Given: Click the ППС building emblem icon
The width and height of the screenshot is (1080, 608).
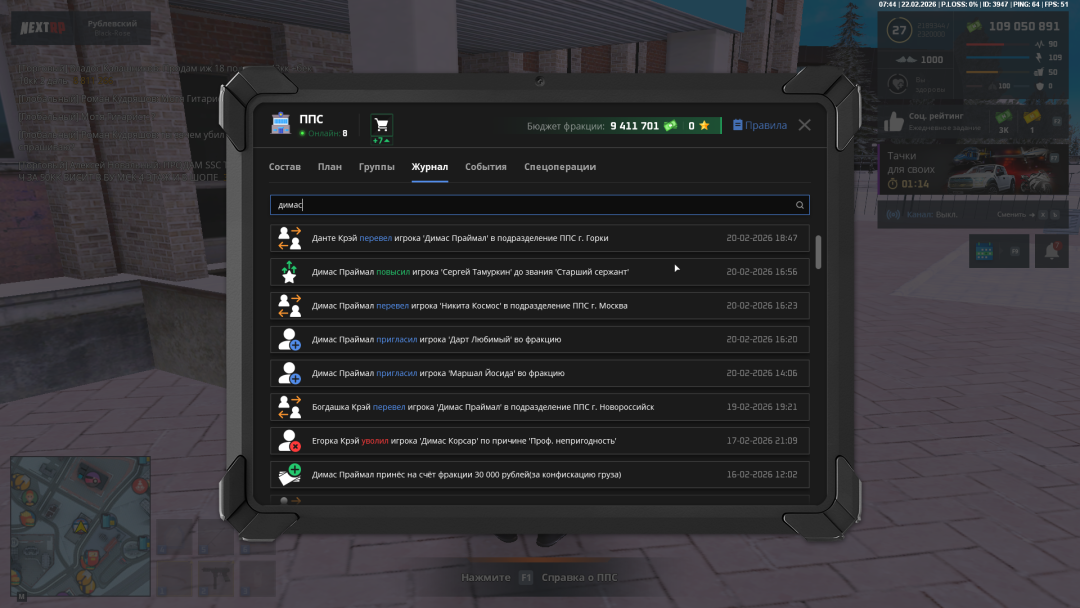Looking at the screenshot, I should pyautogui.click(x=281, y=123).
